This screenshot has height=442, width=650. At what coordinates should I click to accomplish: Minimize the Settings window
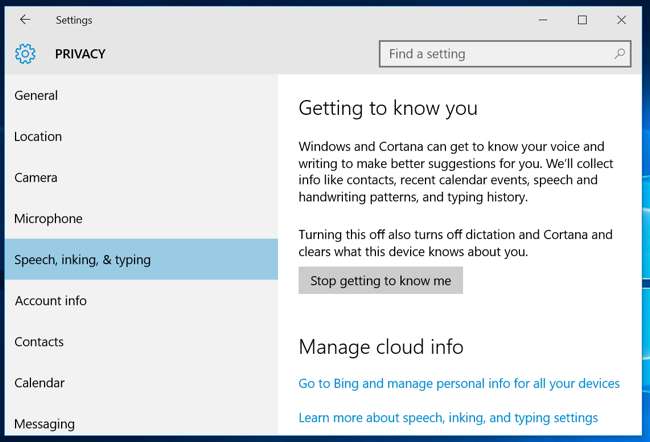point(544,19)
